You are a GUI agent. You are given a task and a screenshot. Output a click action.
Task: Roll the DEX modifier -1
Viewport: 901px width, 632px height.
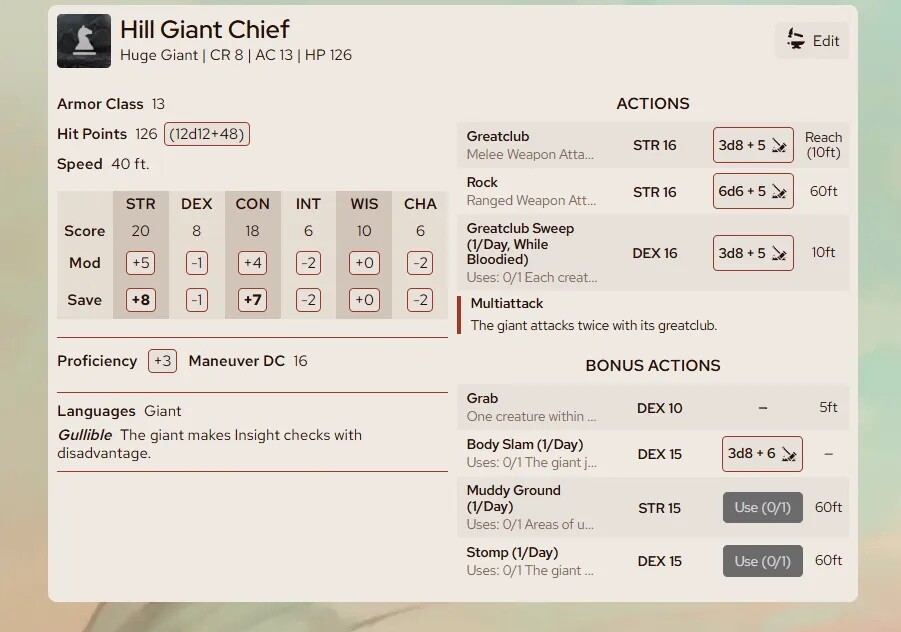tap(196, 263)
